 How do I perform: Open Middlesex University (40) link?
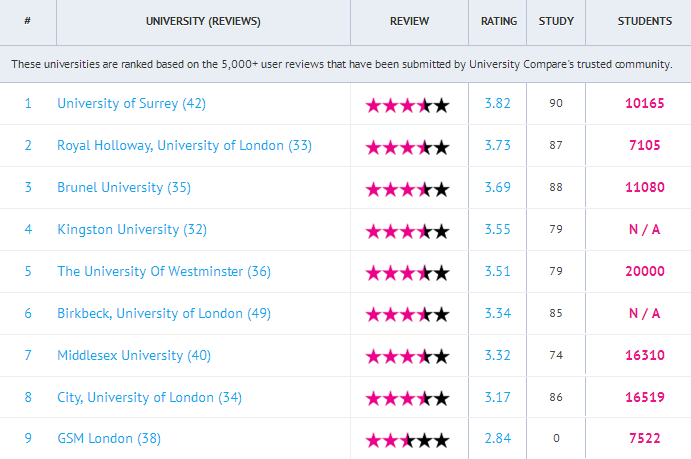pos(134,355)
